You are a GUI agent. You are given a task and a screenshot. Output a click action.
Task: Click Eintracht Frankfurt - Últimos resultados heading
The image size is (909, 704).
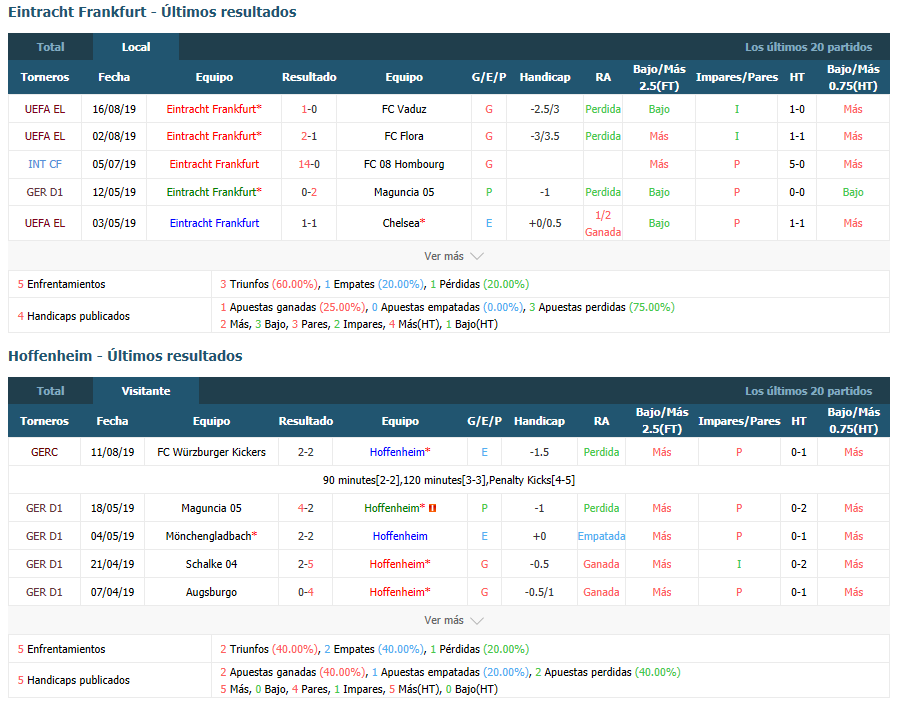152,12
